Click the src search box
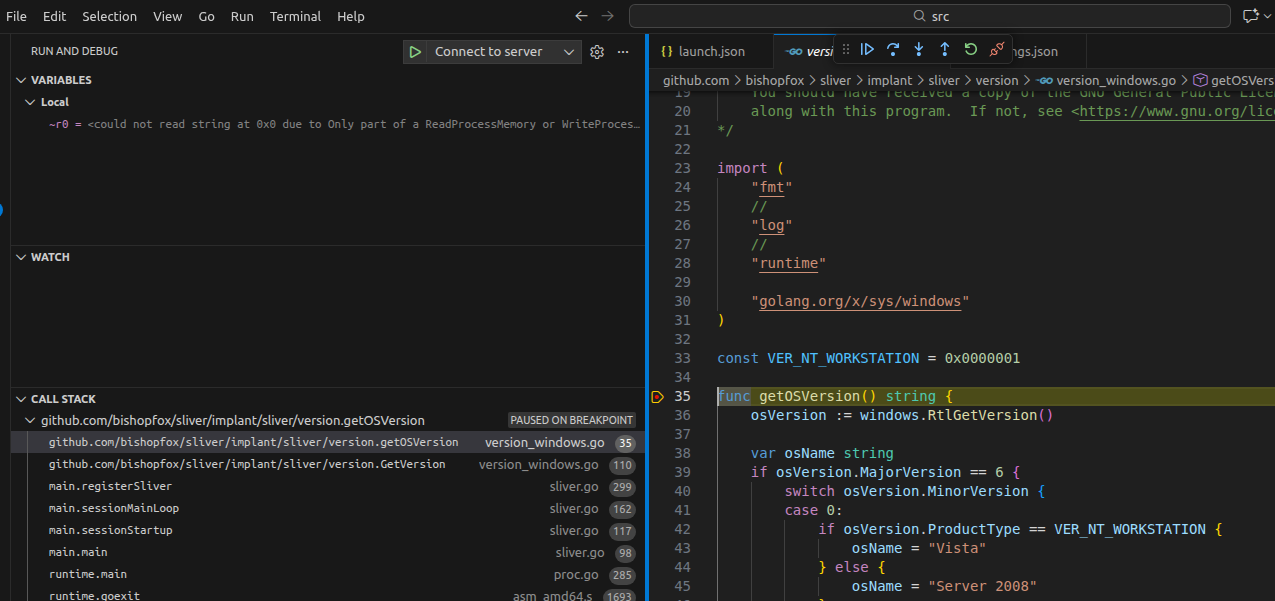This screenshot has width=1275, height=601. 929,16
